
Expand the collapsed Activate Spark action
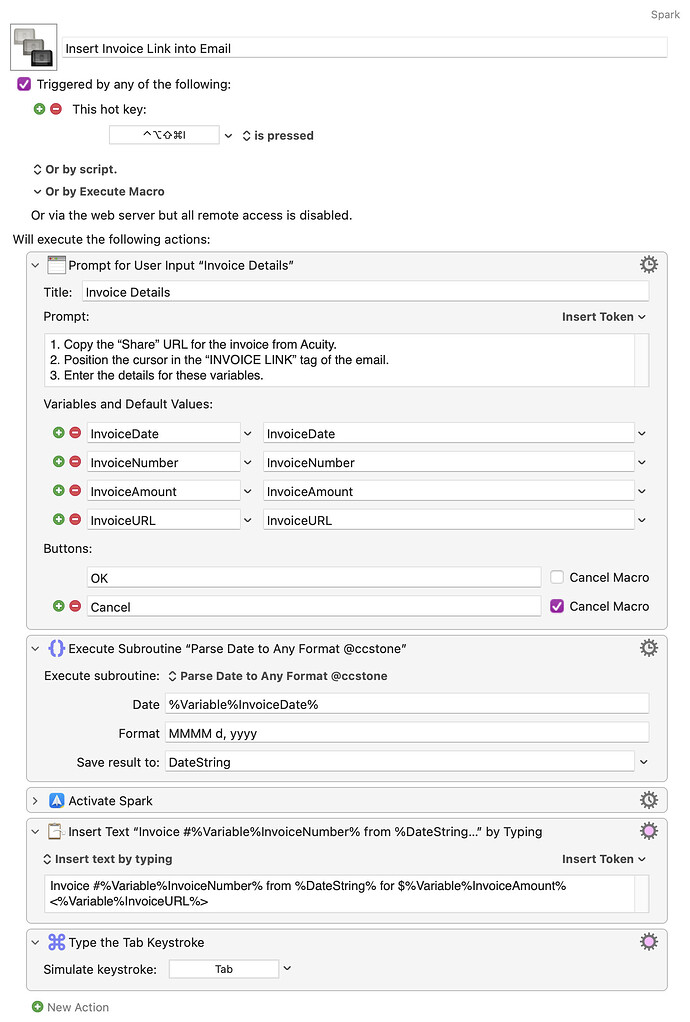(x=36, y=801)
